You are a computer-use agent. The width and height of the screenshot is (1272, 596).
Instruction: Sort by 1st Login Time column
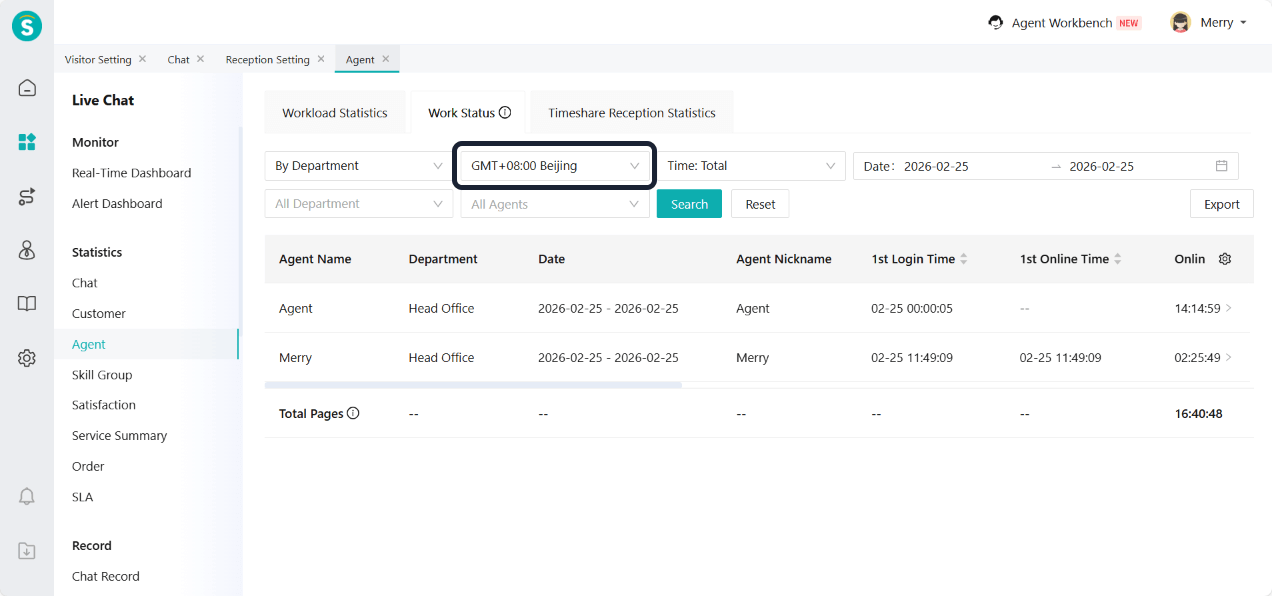(x=964, y=259)
